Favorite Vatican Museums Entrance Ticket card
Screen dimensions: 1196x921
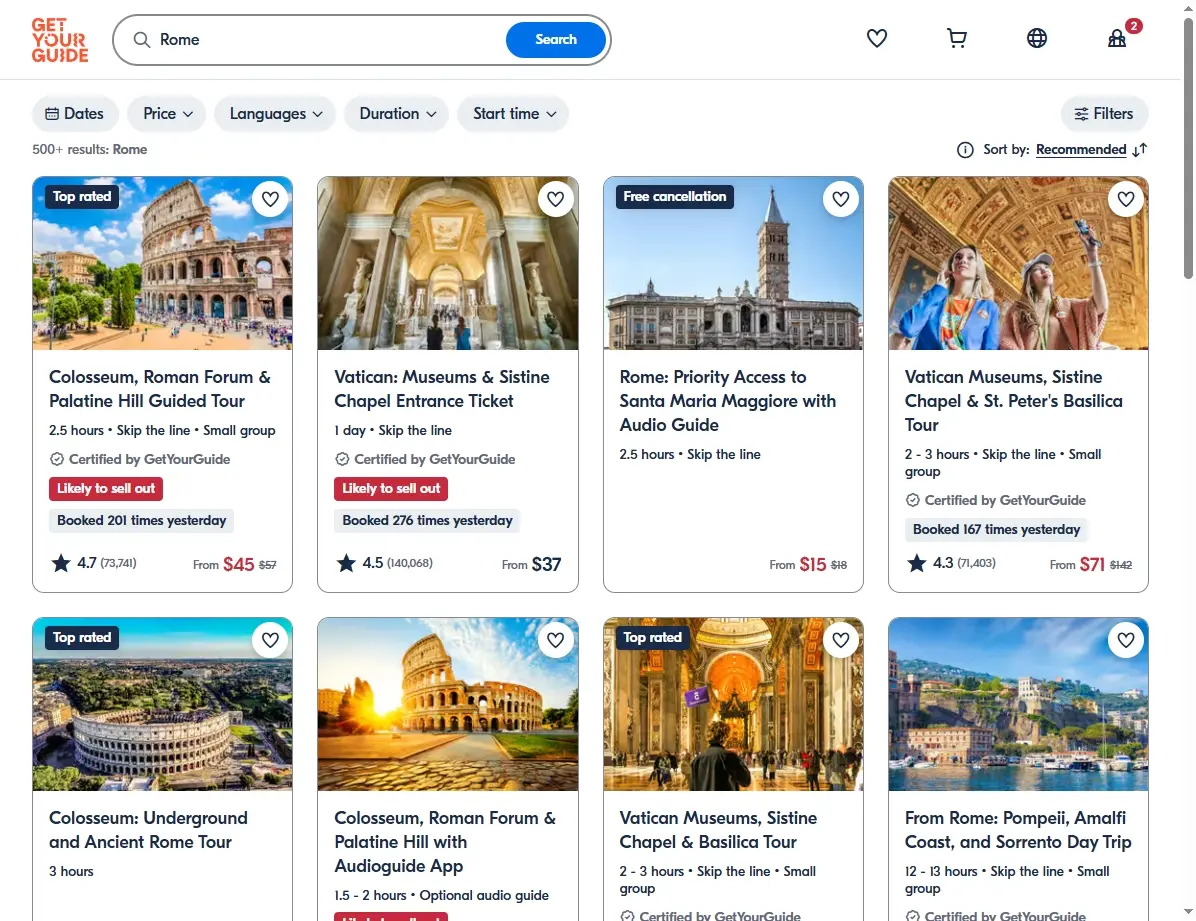click(555, 199)
